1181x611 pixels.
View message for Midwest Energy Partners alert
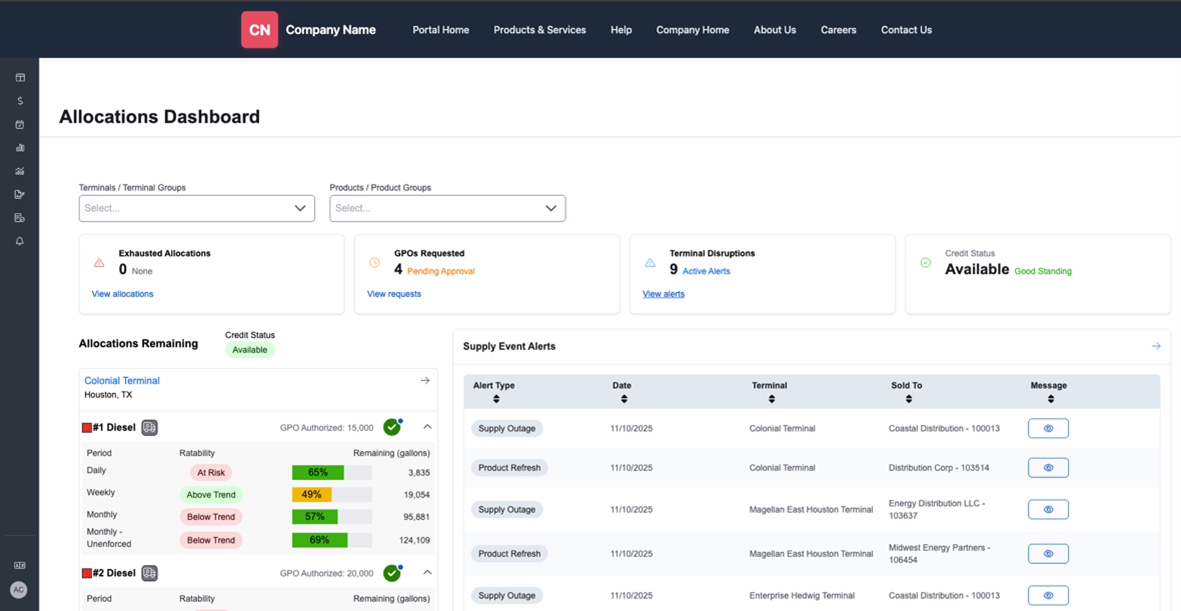pyautogui.click(x=1048, y=554)
